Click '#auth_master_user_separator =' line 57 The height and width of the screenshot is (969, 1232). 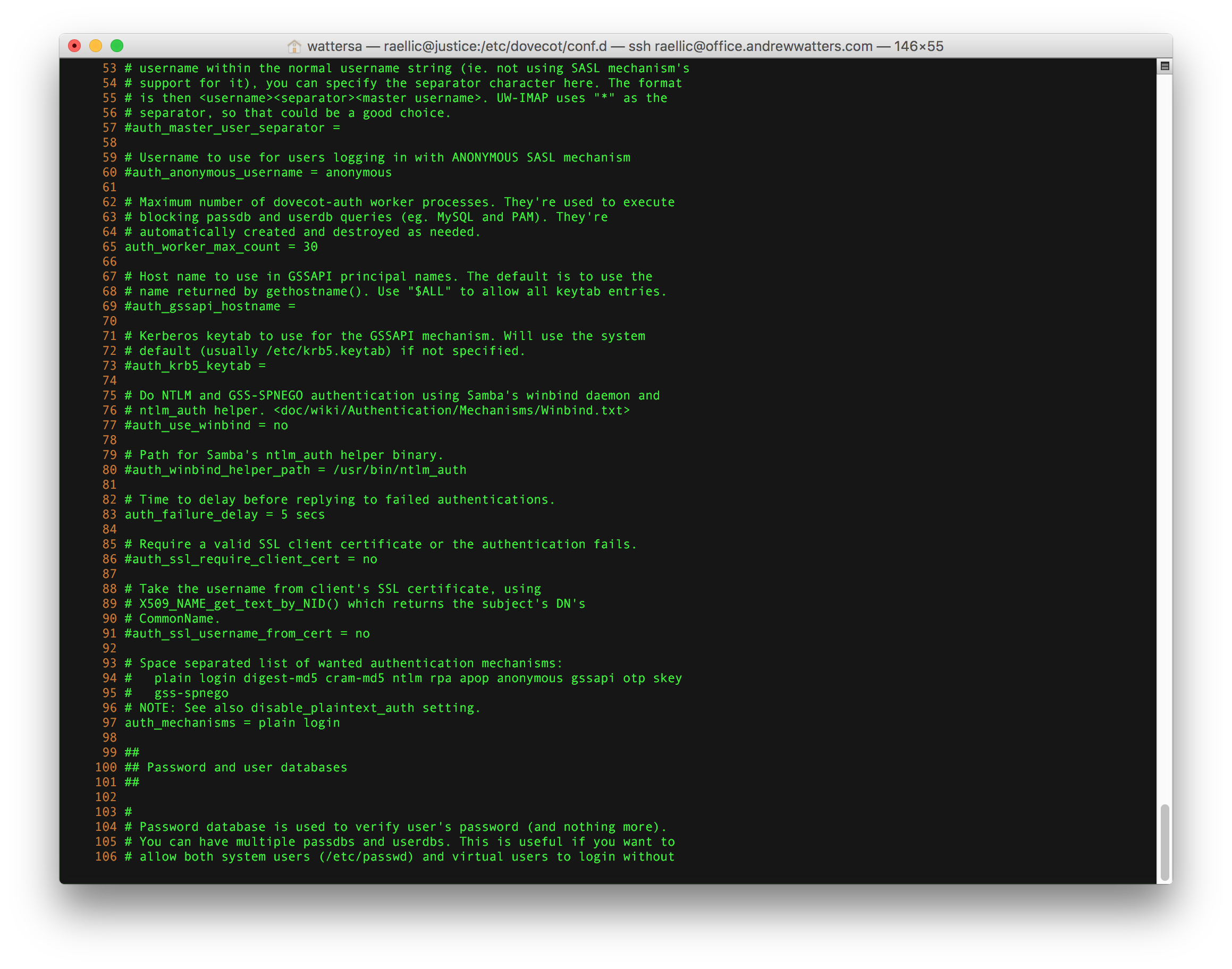(x=232, y=127)
